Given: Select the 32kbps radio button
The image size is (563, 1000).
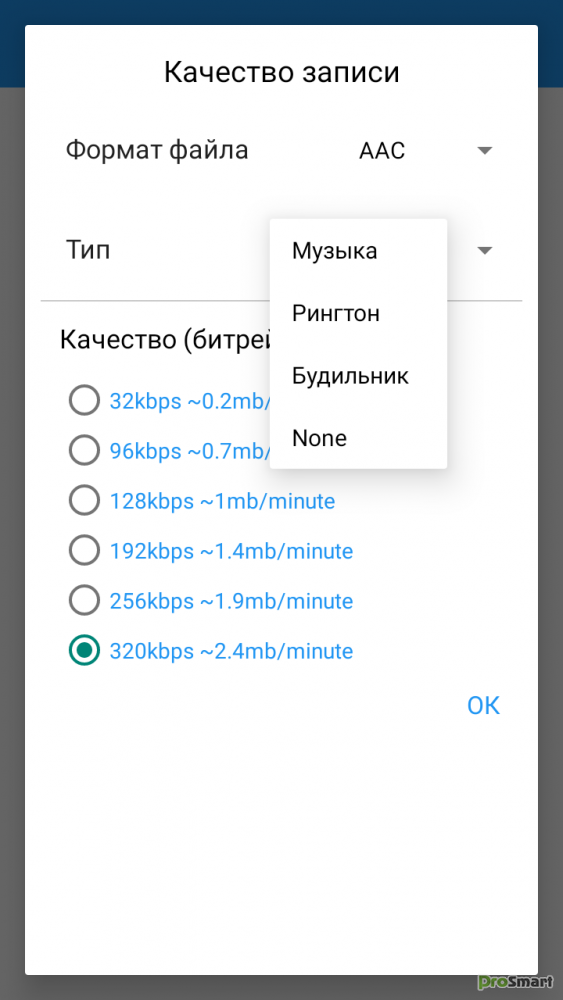Looking at the screenshot, I should (84, 401).
